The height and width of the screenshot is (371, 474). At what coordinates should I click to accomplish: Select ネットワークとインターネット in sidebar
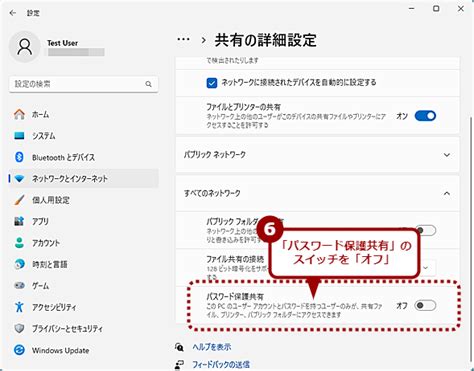pyautogui.click(x=84, y=179)
